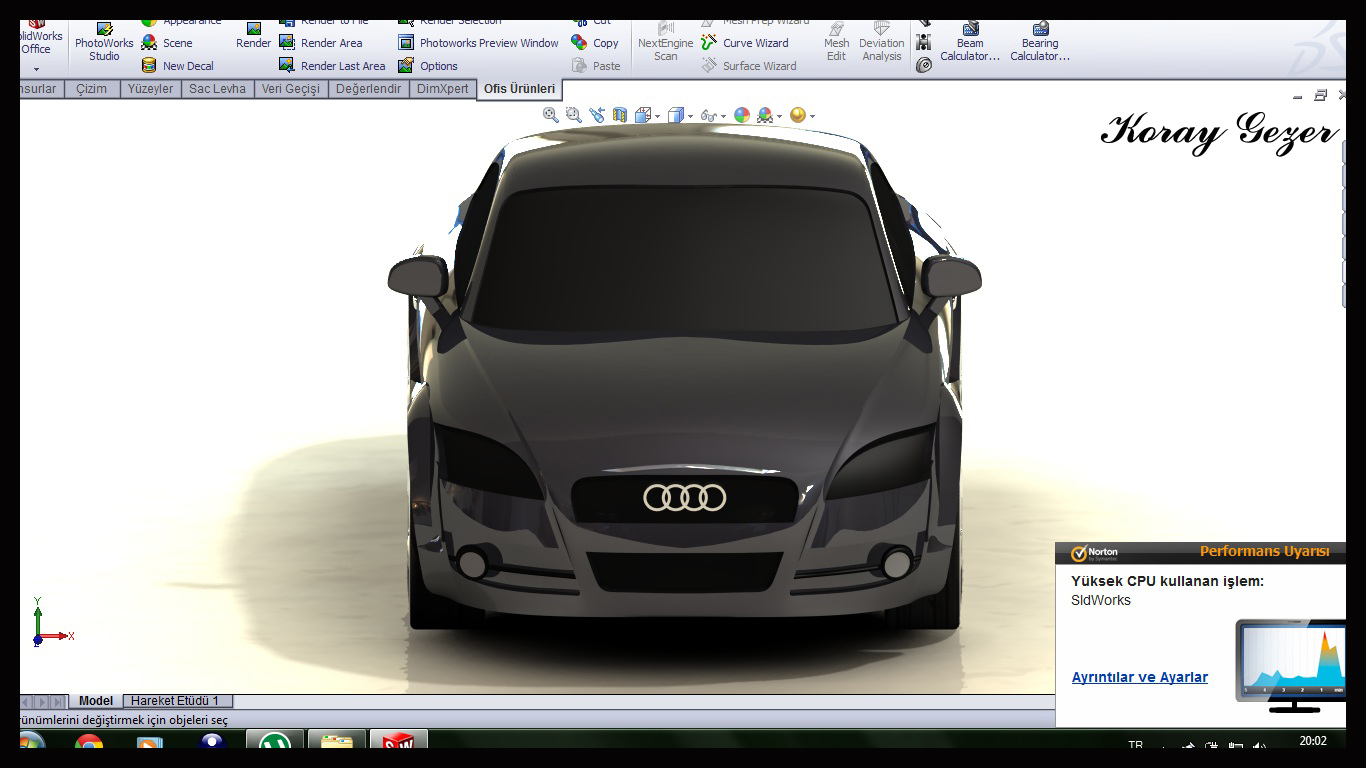Open Photoworks Preview Window
This screenshot has height=768, width=1366.
[x=479, y=43]
